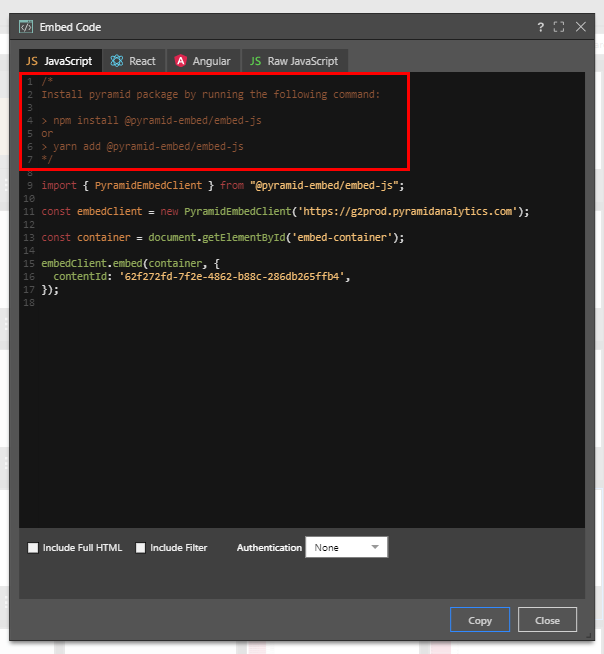The image size is (604, 654).
Task: Click the yarn add @pyramid-embed/embed-js line
Action: pos(142,146)
